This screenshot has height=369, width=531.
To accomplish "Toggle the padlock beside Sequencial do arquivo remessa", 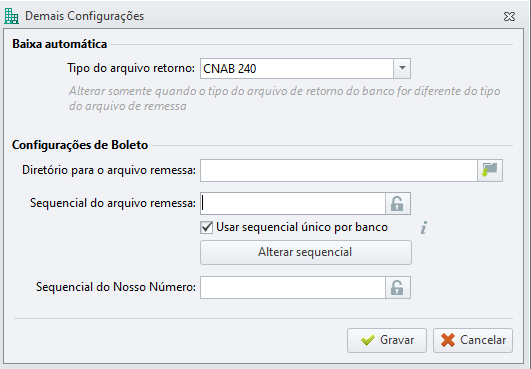I will pos(398,203).
